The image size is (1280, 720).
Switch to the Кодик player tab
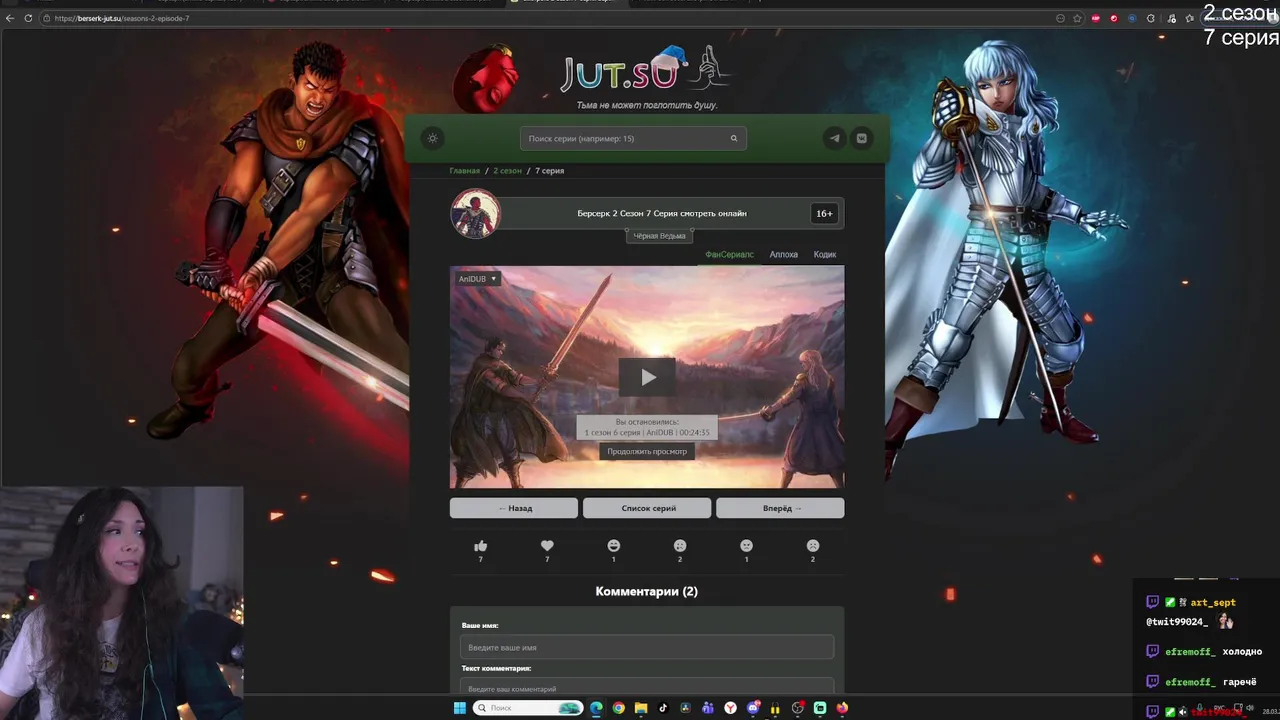click(825, 255)
